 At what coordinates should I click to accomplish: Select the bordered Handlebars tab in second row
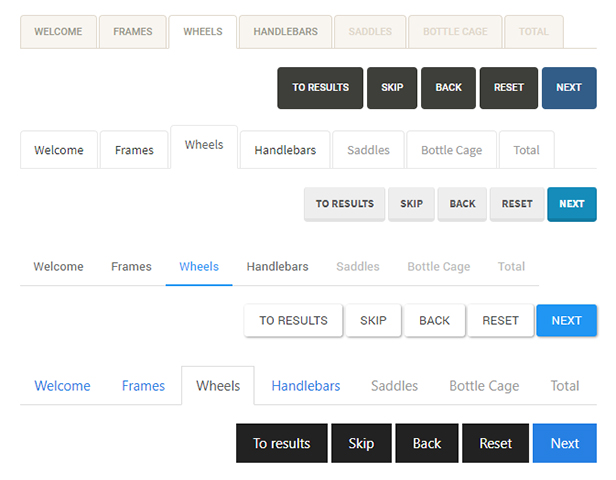pyautogui.click(x=285, y=150)
